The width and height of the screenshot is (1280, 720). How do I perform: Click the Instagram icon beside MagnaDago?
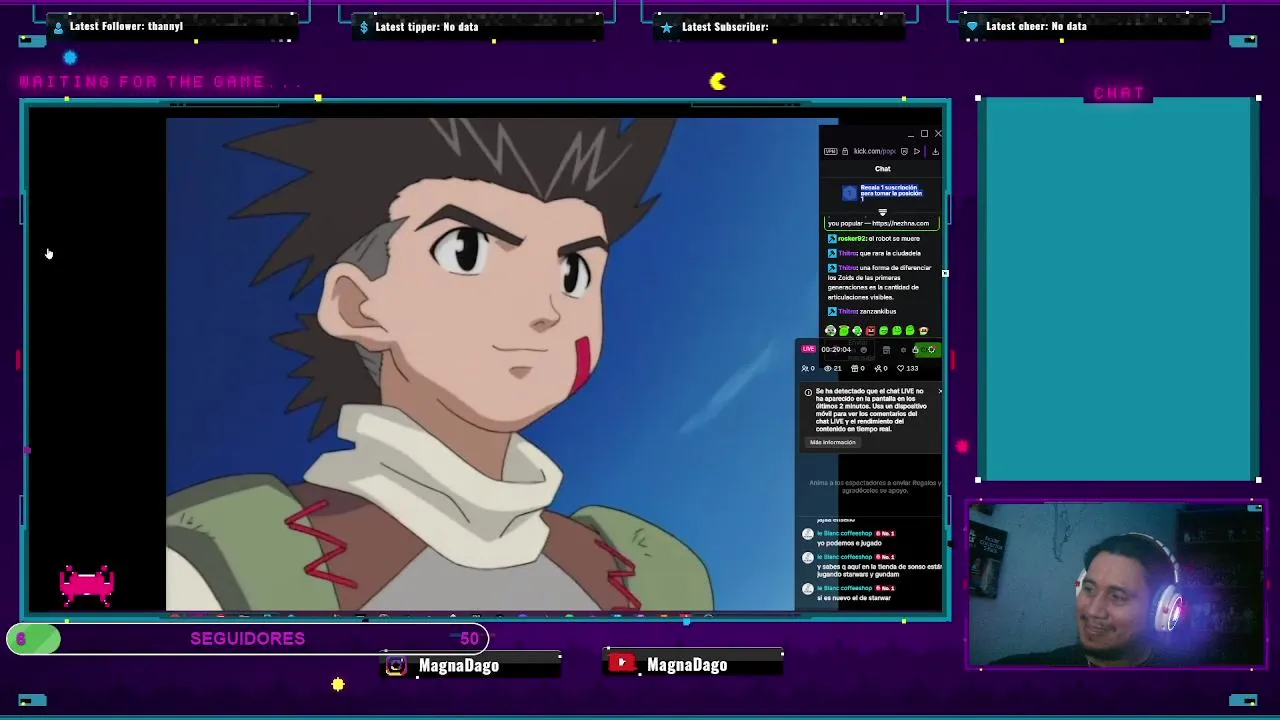396,665
